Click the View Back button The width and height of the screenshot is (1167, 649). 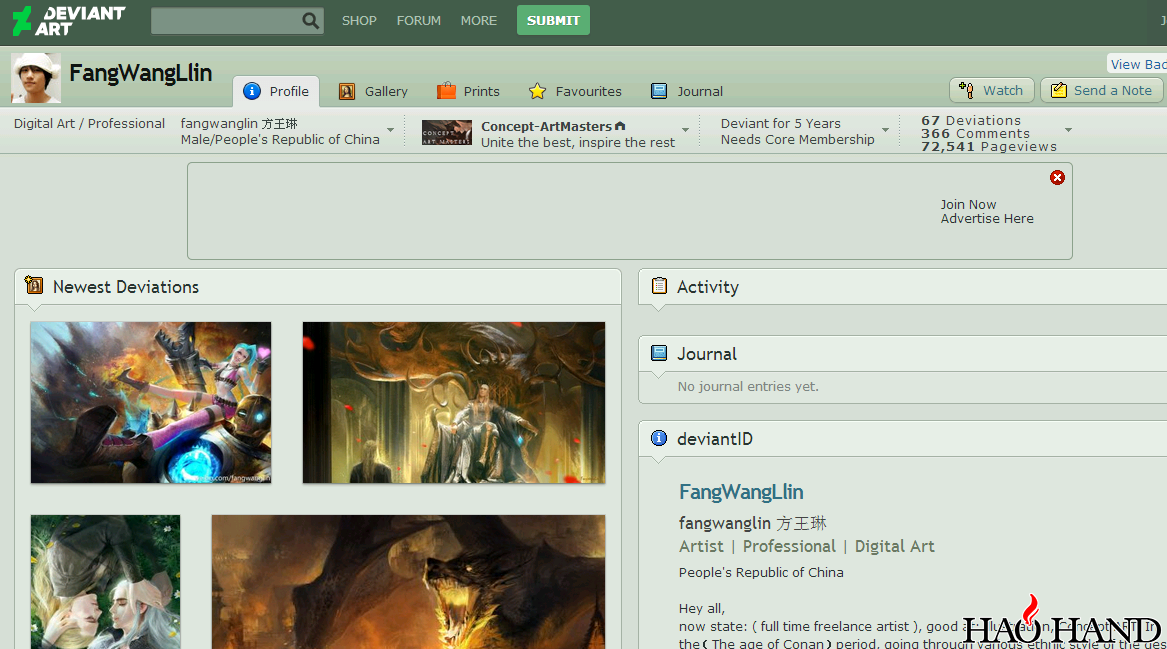click(x=1137, y=64)
